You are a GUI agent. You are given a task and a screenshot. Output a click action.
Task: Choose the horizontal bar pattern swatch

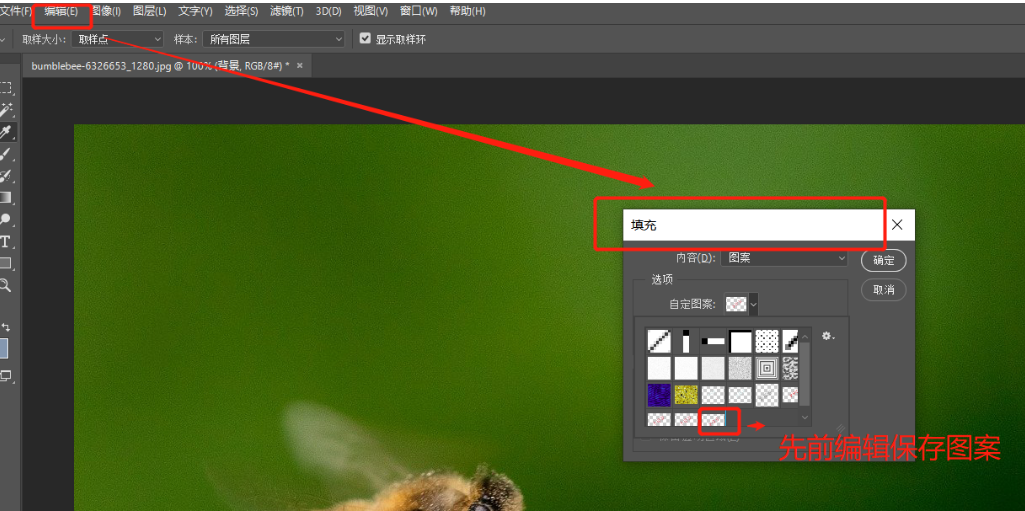tap(713, 341)
